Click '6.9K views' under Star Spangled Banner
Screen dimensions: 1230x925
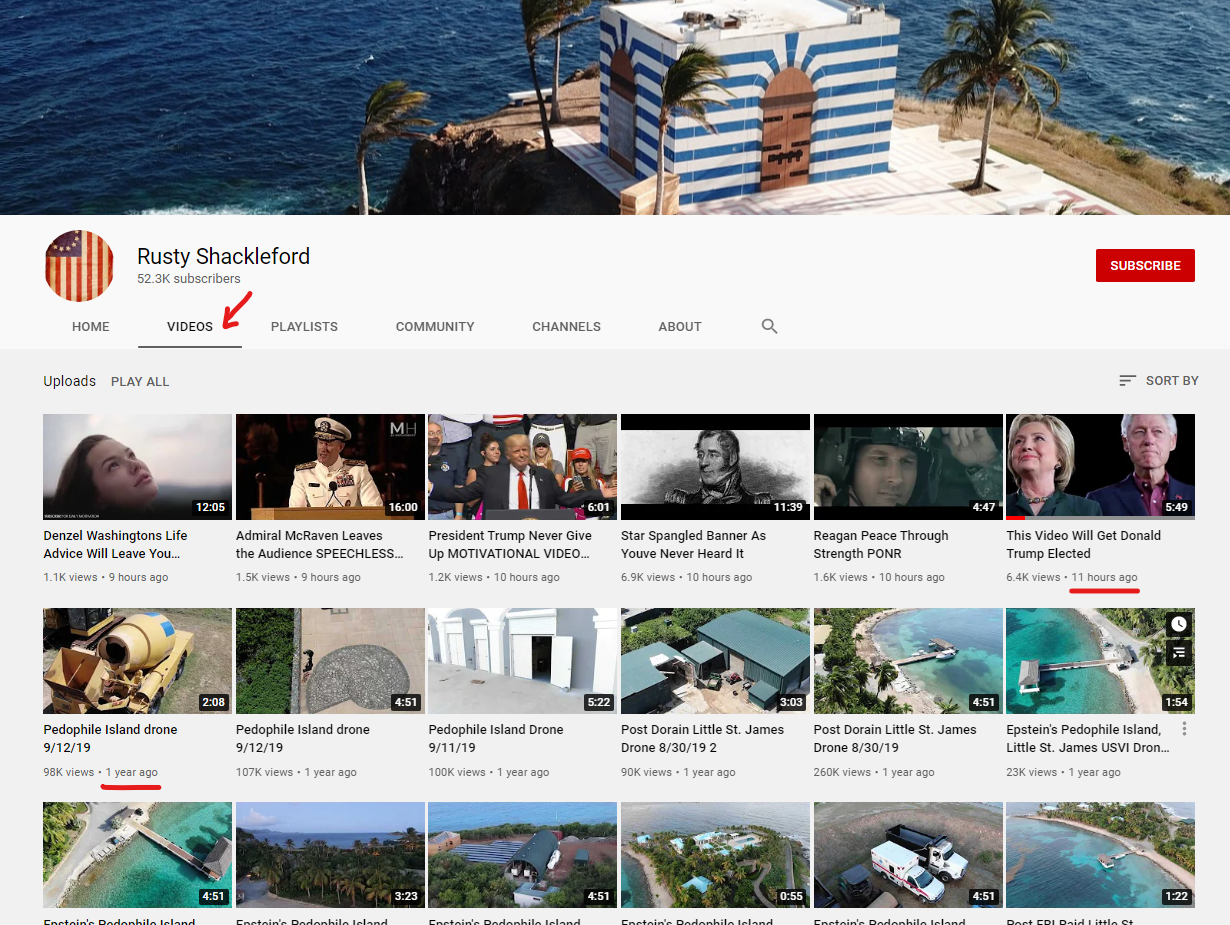point(648,578)
